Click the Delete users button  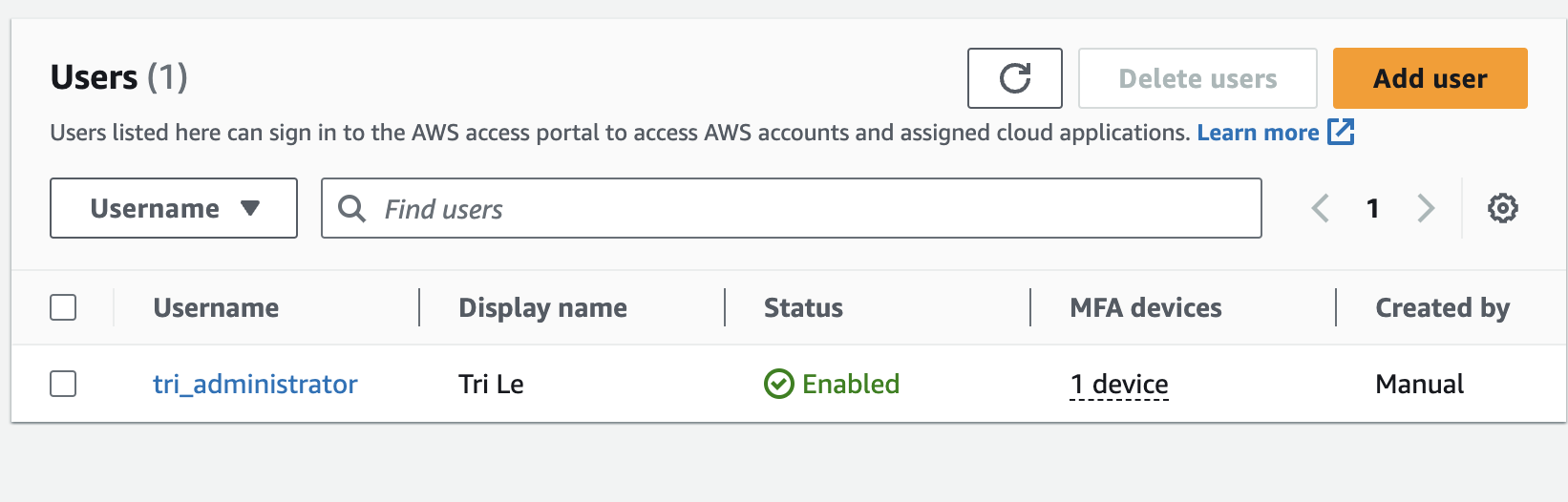pyautogui.click(x=1197, y=78)
